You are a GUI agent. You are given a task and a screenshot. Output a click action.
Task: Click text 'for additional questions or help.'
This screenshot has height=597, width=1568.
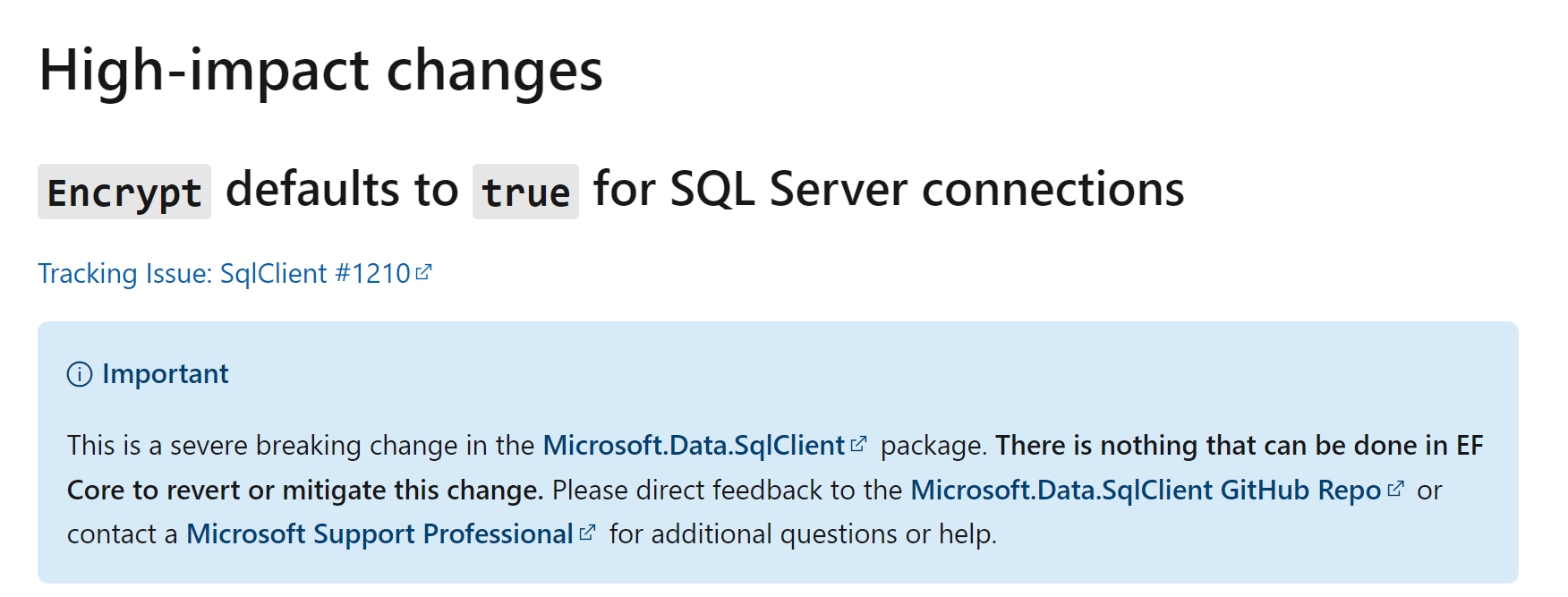[x=803, y=534]
